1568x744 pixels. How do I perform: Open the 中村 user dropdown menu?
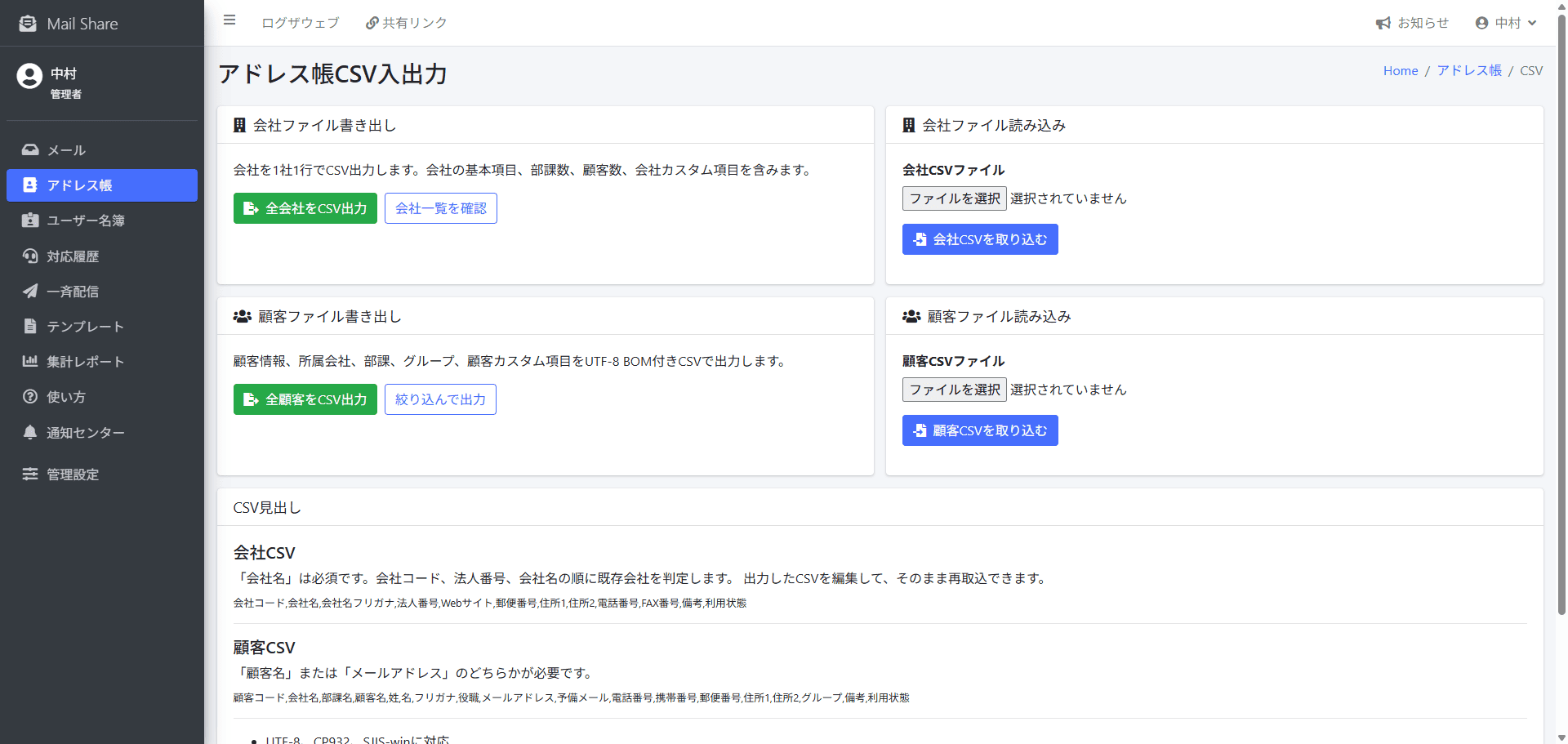point(1506,23)
